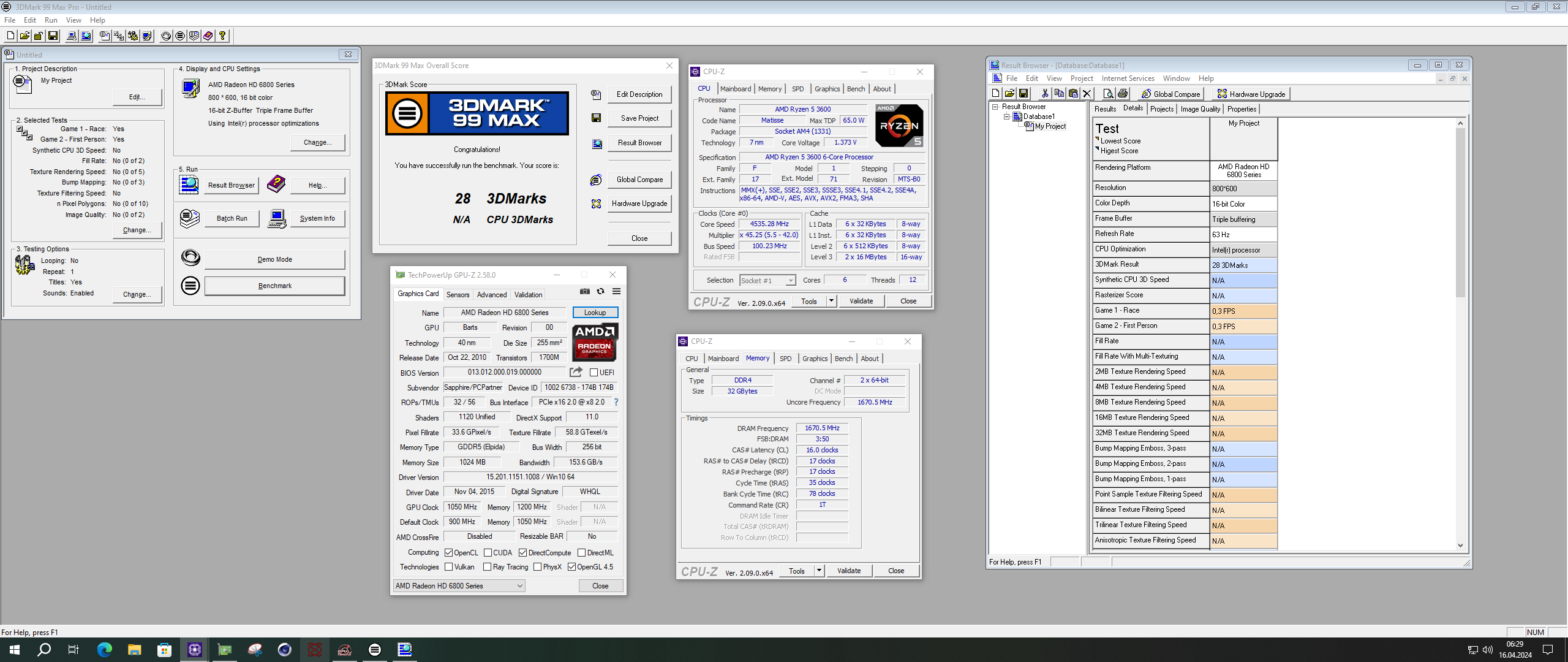
Task: Click the floppy disk Save icon in the 3DMark toolbar
Action: (x=53, y=36)
